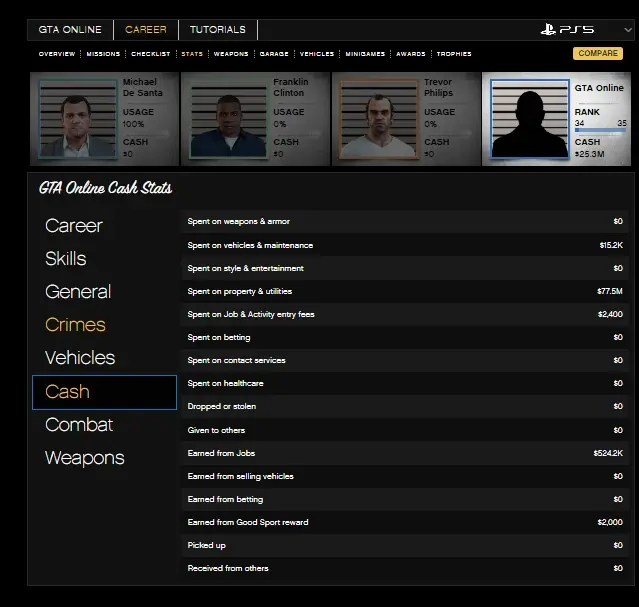639x607 pixels.
Task: Choose Trevor Philips' mugshot
Action: tap(379, 119)
